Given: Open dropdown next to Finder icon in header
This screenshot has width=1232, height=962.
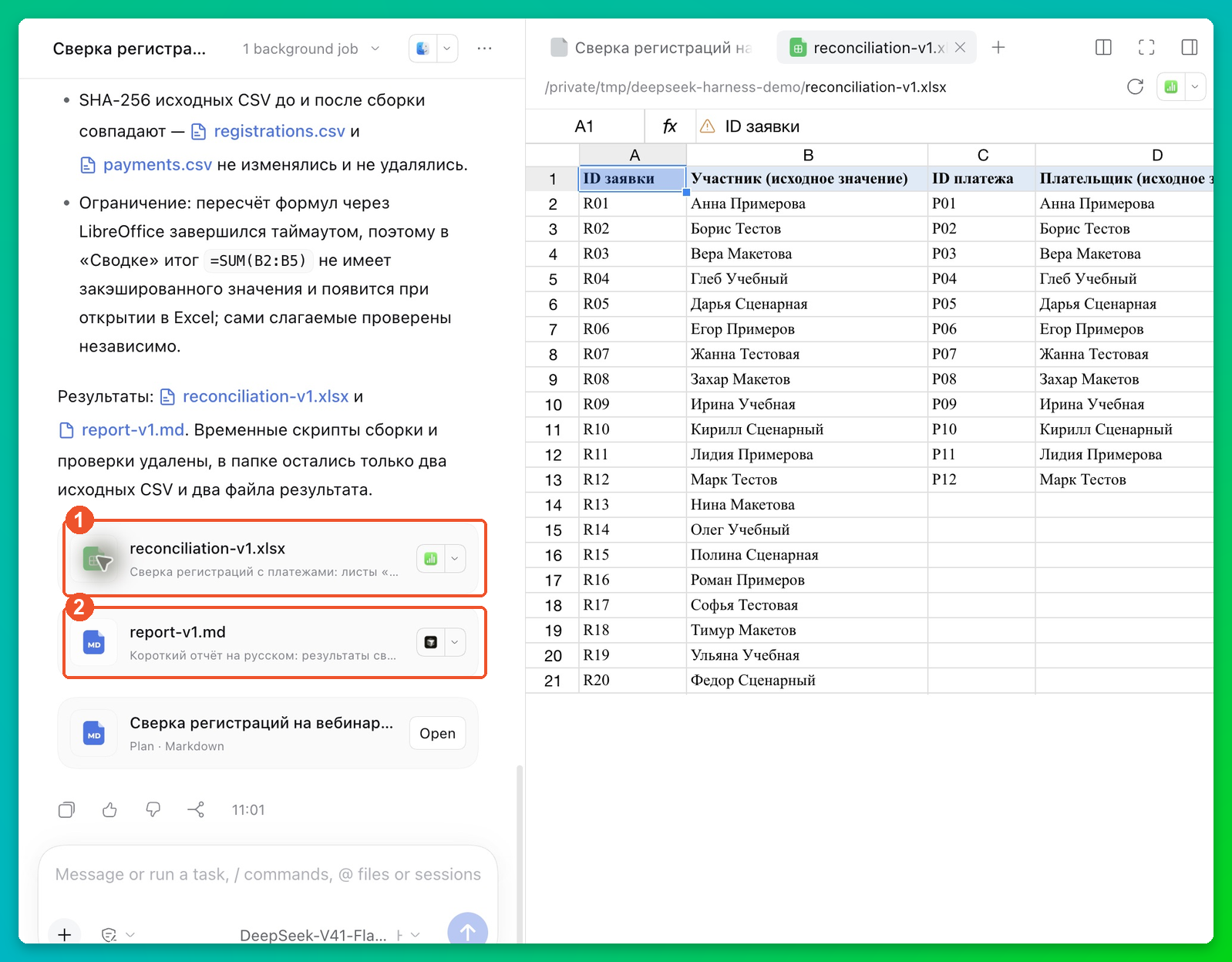Looking at the screenshot, I should click(x=447, y=48).
